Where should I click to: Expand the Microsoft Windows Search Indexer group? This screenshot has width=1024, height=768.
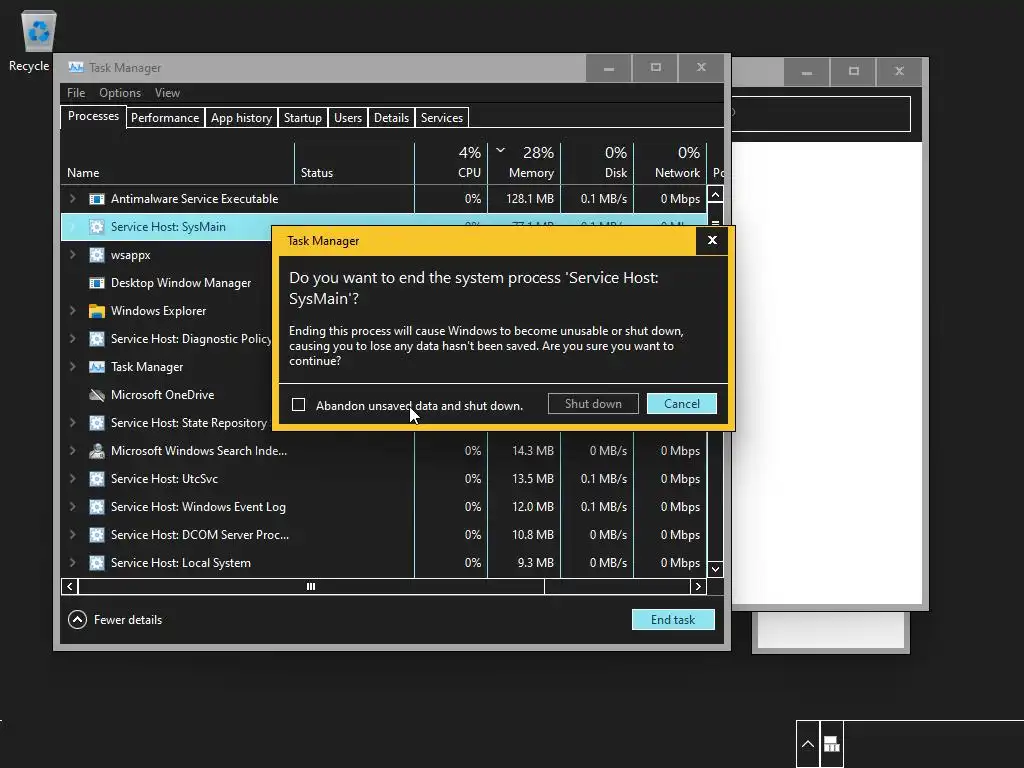[72, 451]
